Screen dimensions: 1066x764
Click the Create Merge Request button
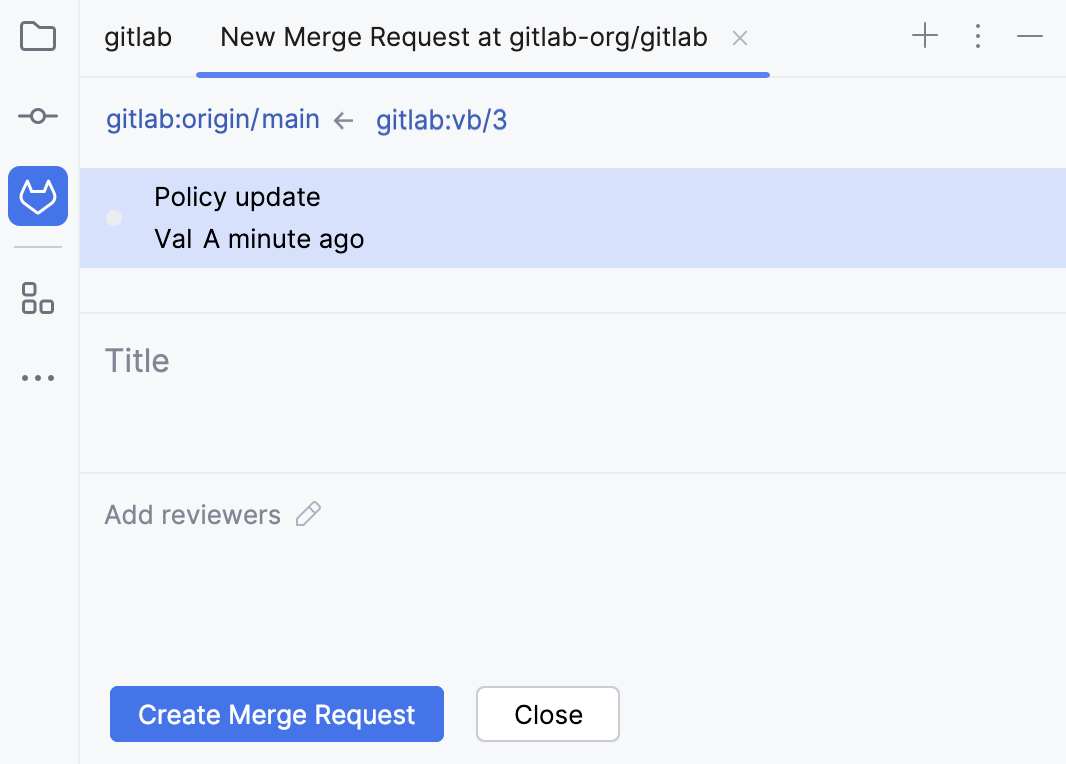click(276, 714)
